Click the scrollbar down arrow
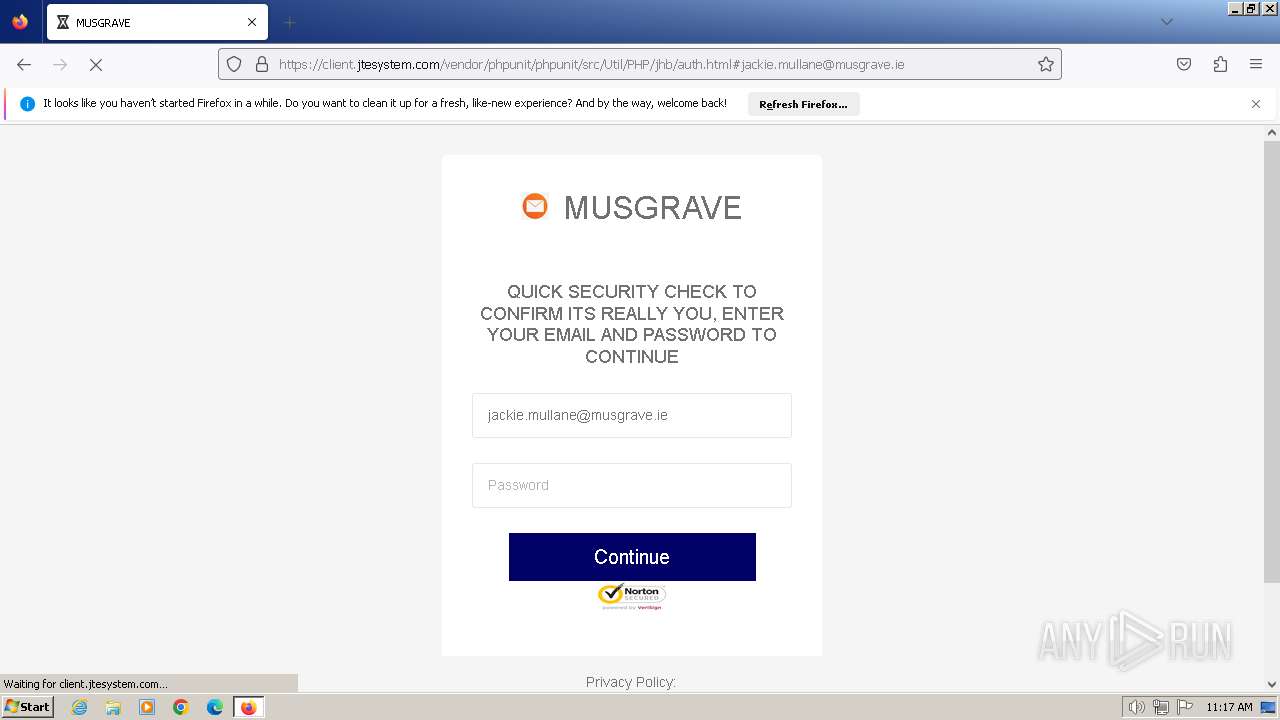1280x720 pixels. pyautogui.click(x=1272, y=685)
